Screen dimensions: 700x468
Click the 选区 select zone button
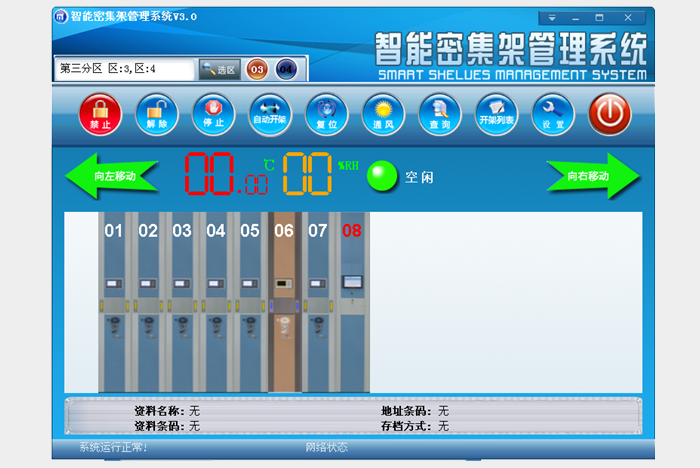(x=219, y=69)
